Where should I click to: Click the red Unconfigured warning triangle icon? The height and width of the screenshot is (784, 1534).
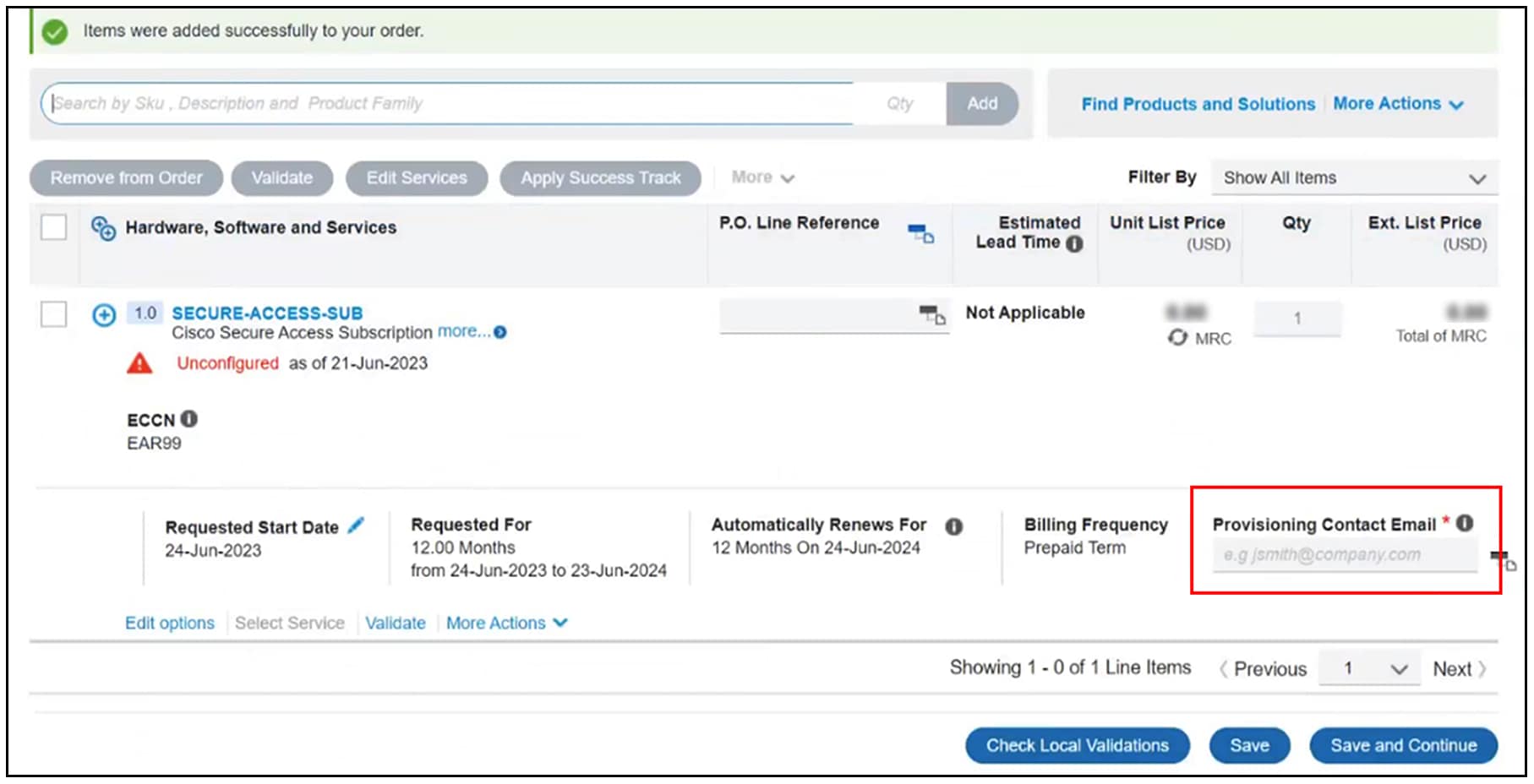[x=139, y=364]
